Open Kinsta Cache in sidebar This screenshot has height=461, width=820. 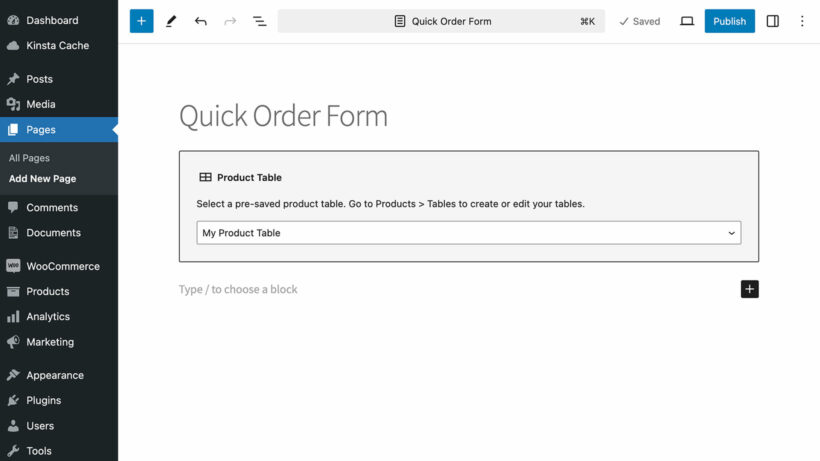57,45
